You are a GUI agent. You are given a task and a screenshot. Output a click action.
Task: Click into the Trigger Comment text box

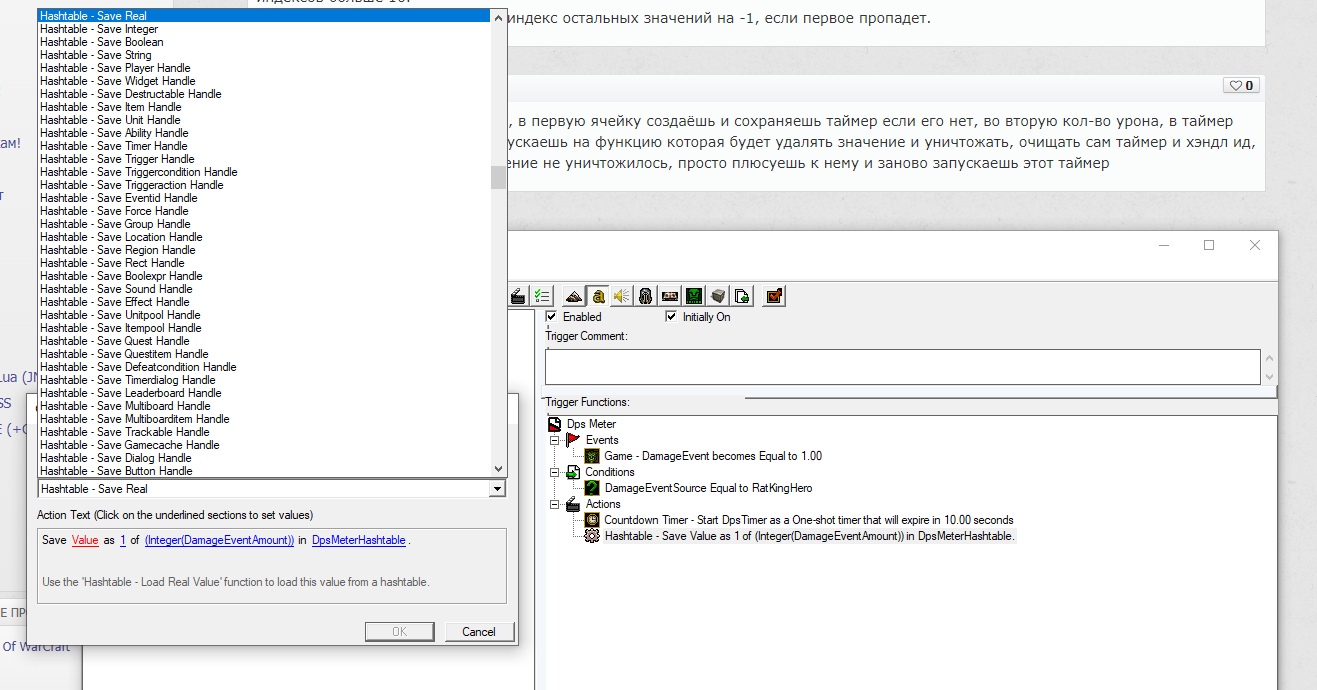[x=902, y=367]
